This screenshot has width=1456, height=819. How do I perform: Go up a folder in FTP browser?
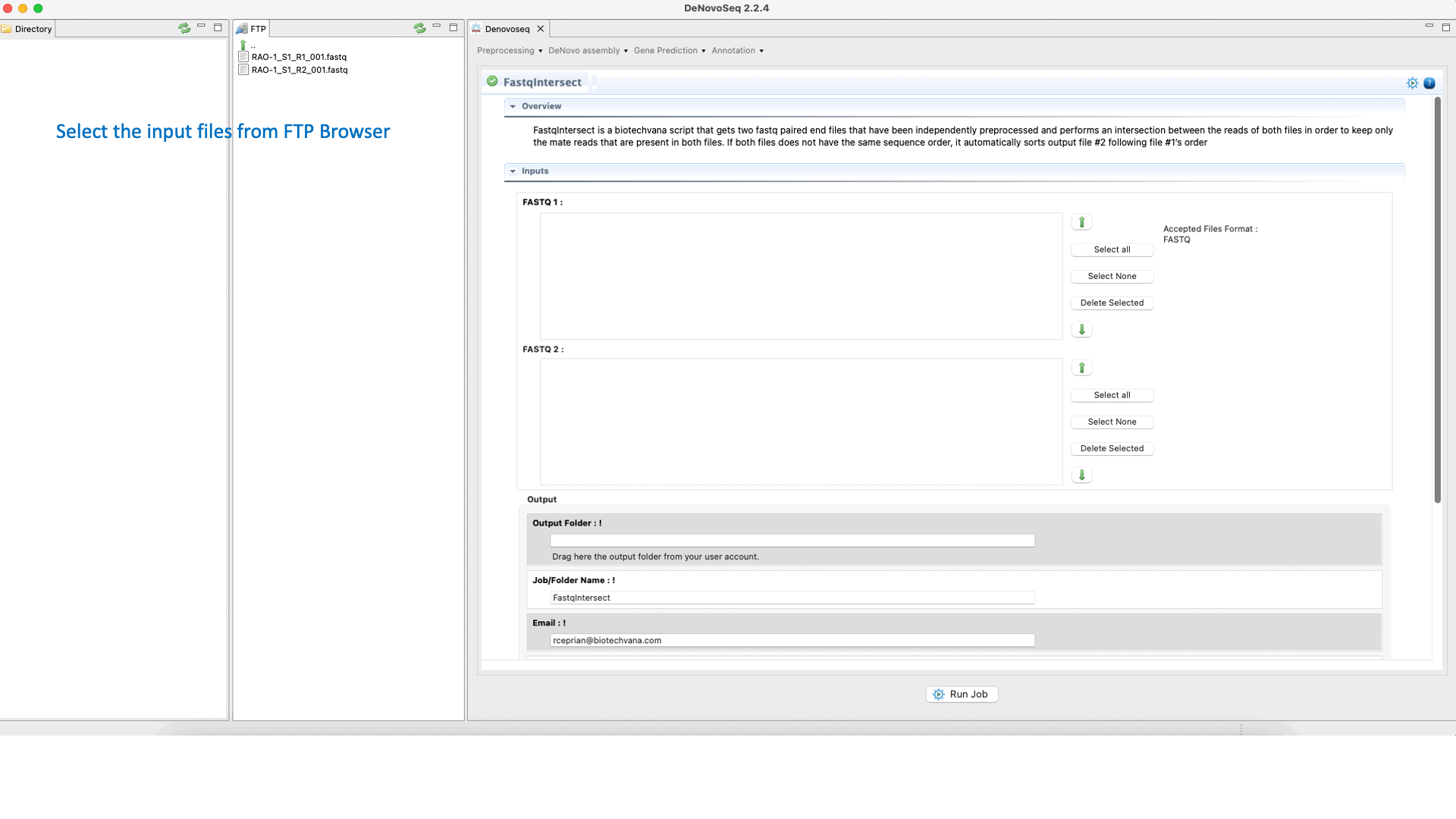click(244, 45)
